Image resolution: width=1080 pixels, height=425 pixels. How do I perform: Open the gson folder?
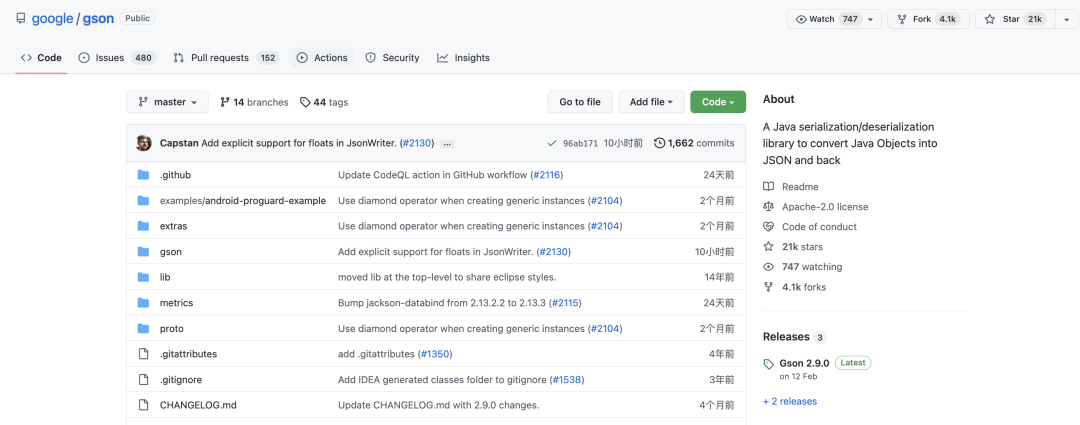[x=171, y=252]
